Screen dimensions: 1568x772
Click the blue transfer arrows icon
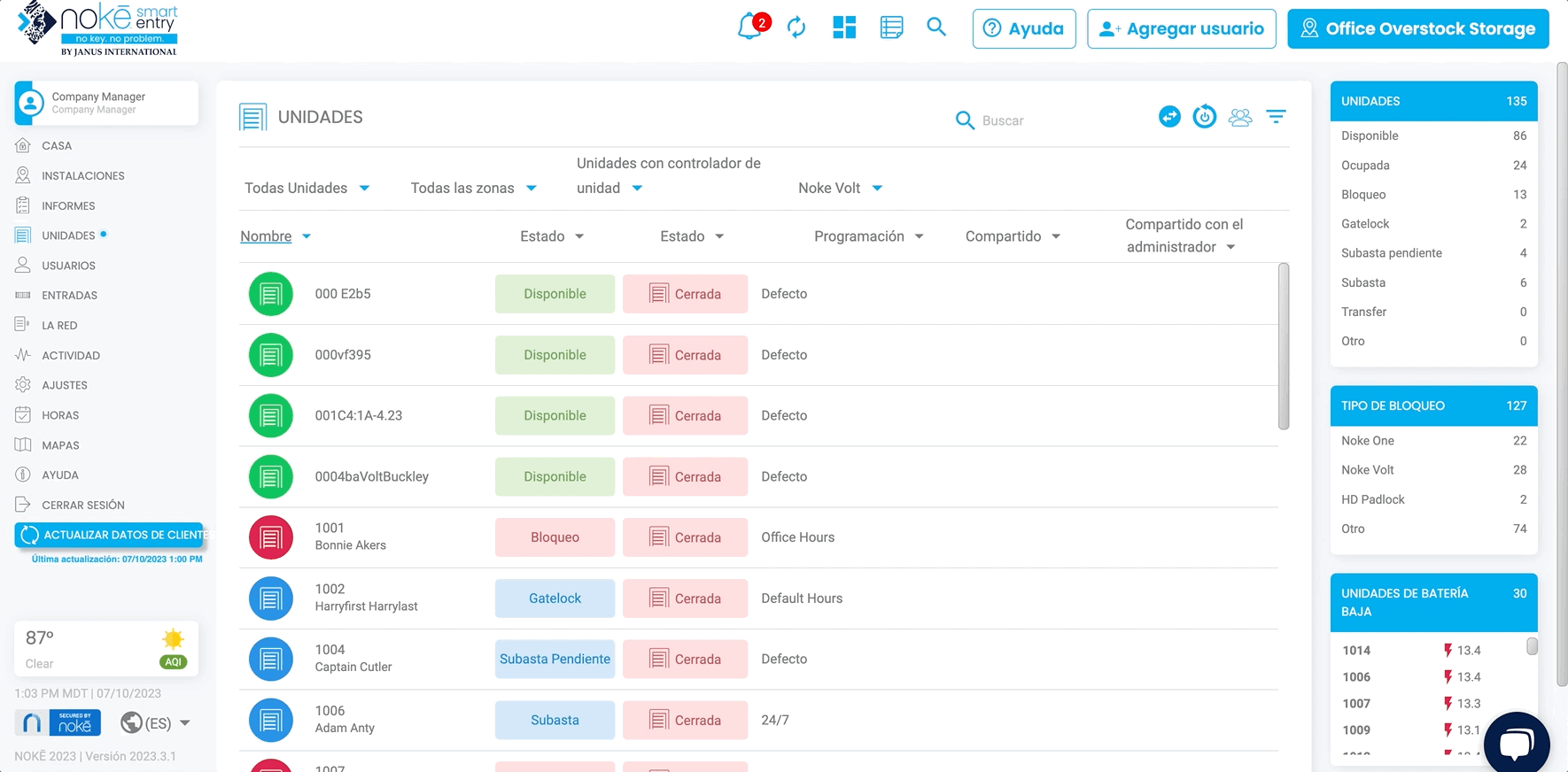pyautogui.click(x=1169, y=117)
